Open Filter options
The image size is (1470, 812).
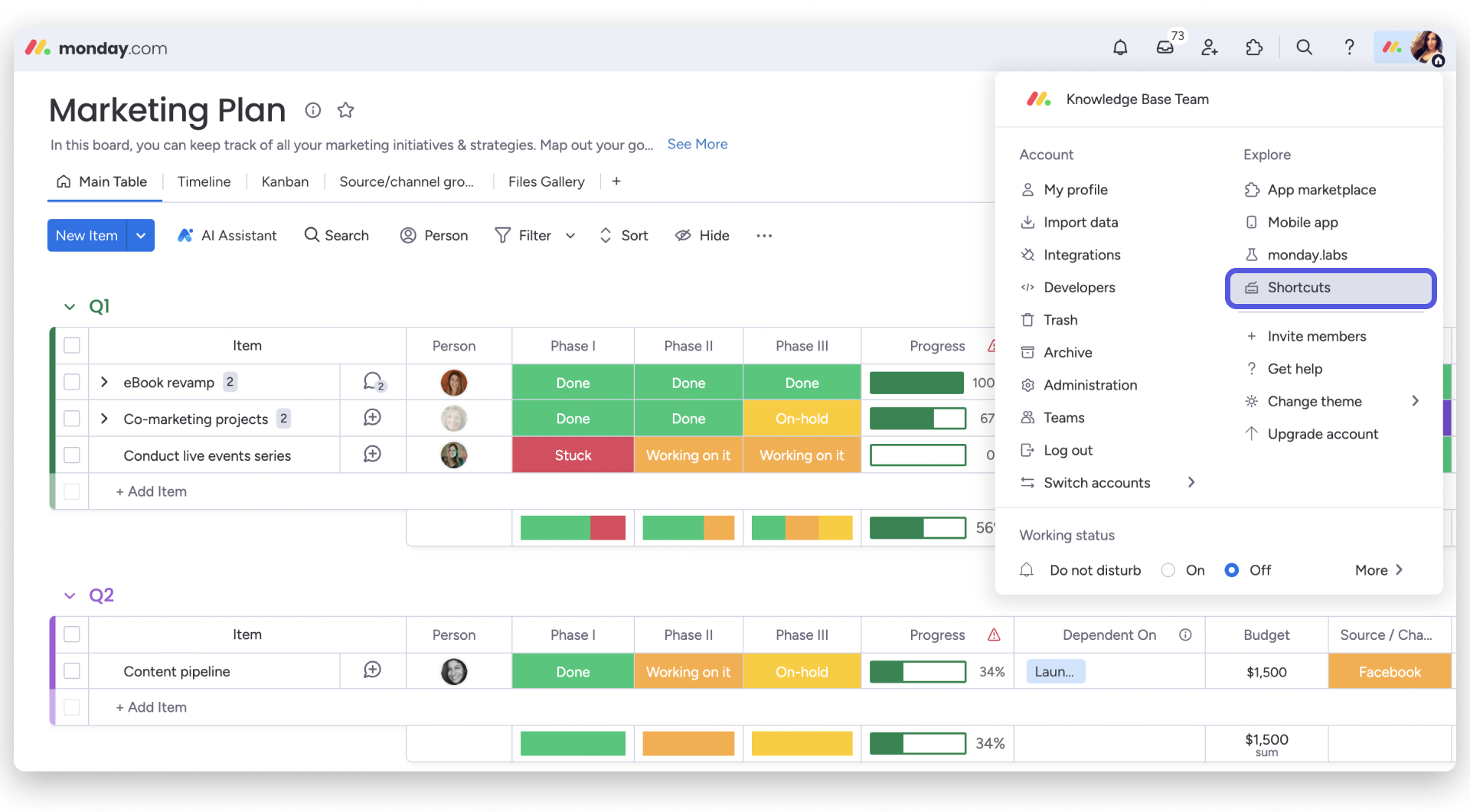pyautogui.click(x=523, y=236)
